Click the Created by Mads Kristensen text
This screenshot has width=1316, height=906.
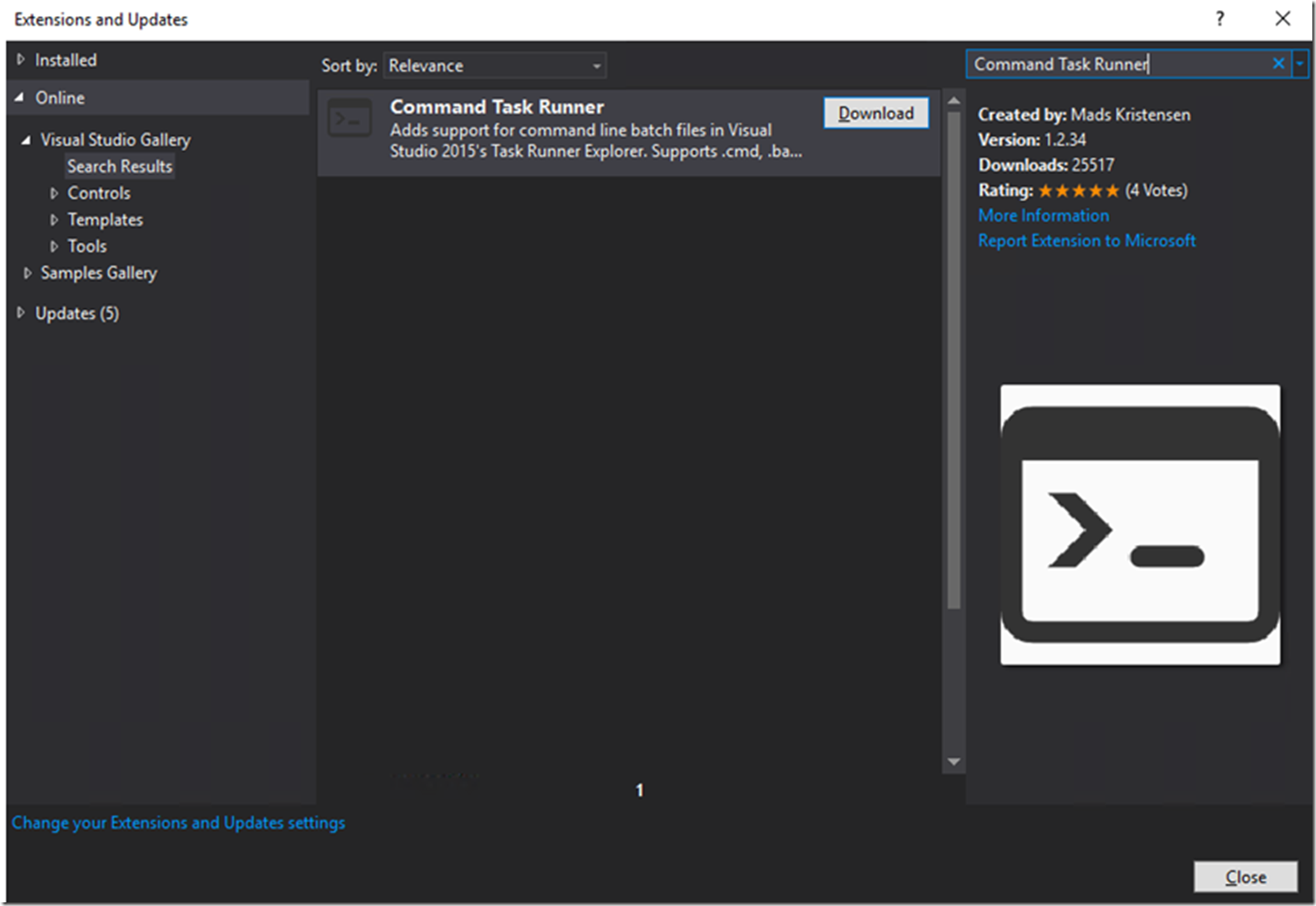pos(1084,115)
